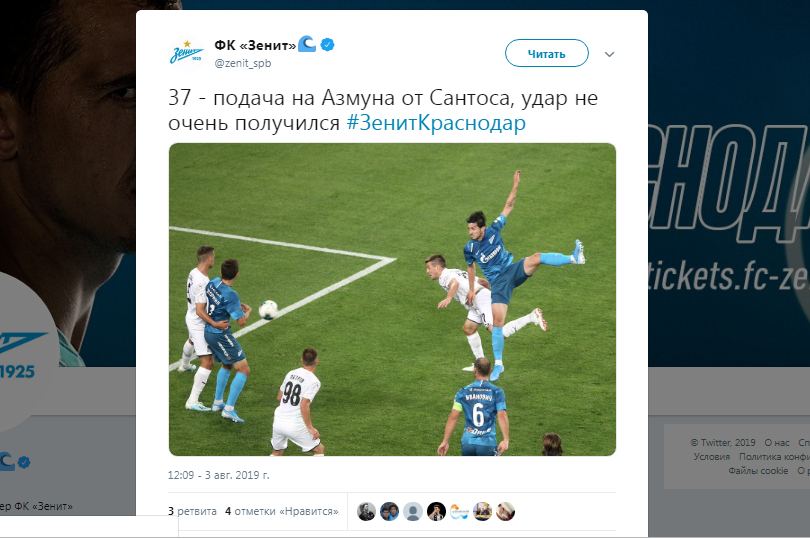The image size is (810, 539).
Task: Open the fifth liker avatar with wave logo
Action: (459, 511)
